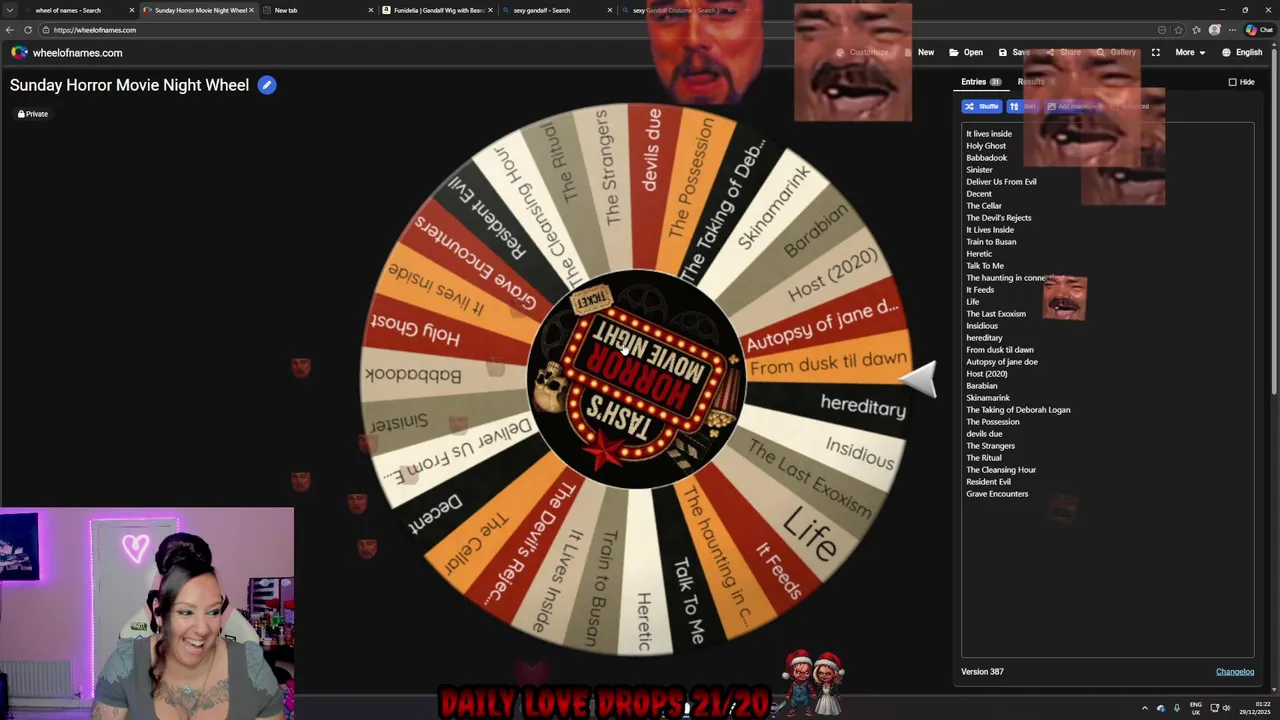Click the microphone tray icon
The width and height of the screenshot is (1280, 720).
tap(1176, 708)
